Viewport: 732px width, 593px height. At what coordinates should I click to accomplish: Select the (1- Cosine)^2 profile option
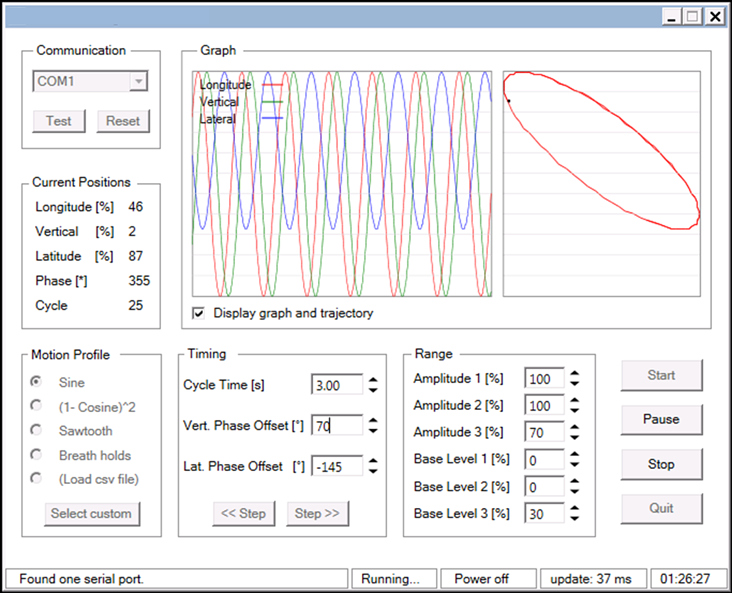(37, 406)
